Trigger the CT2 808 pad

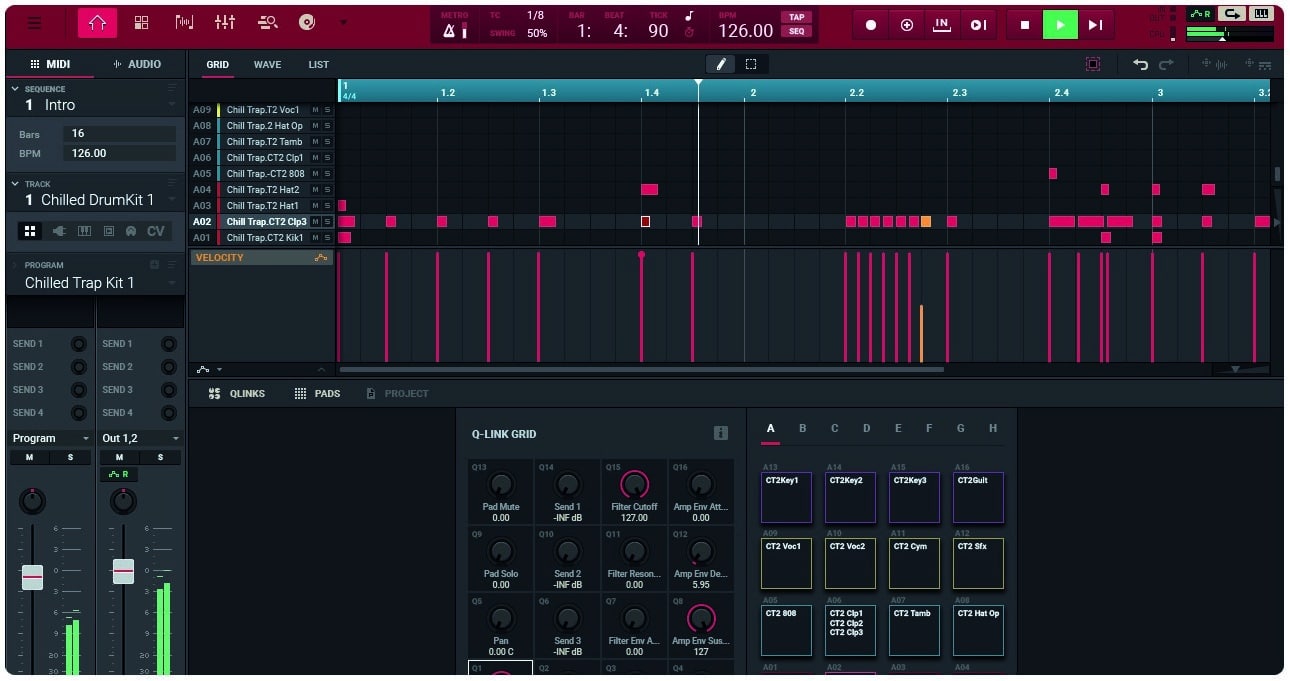pyautogui.click(x=786, y=630)
